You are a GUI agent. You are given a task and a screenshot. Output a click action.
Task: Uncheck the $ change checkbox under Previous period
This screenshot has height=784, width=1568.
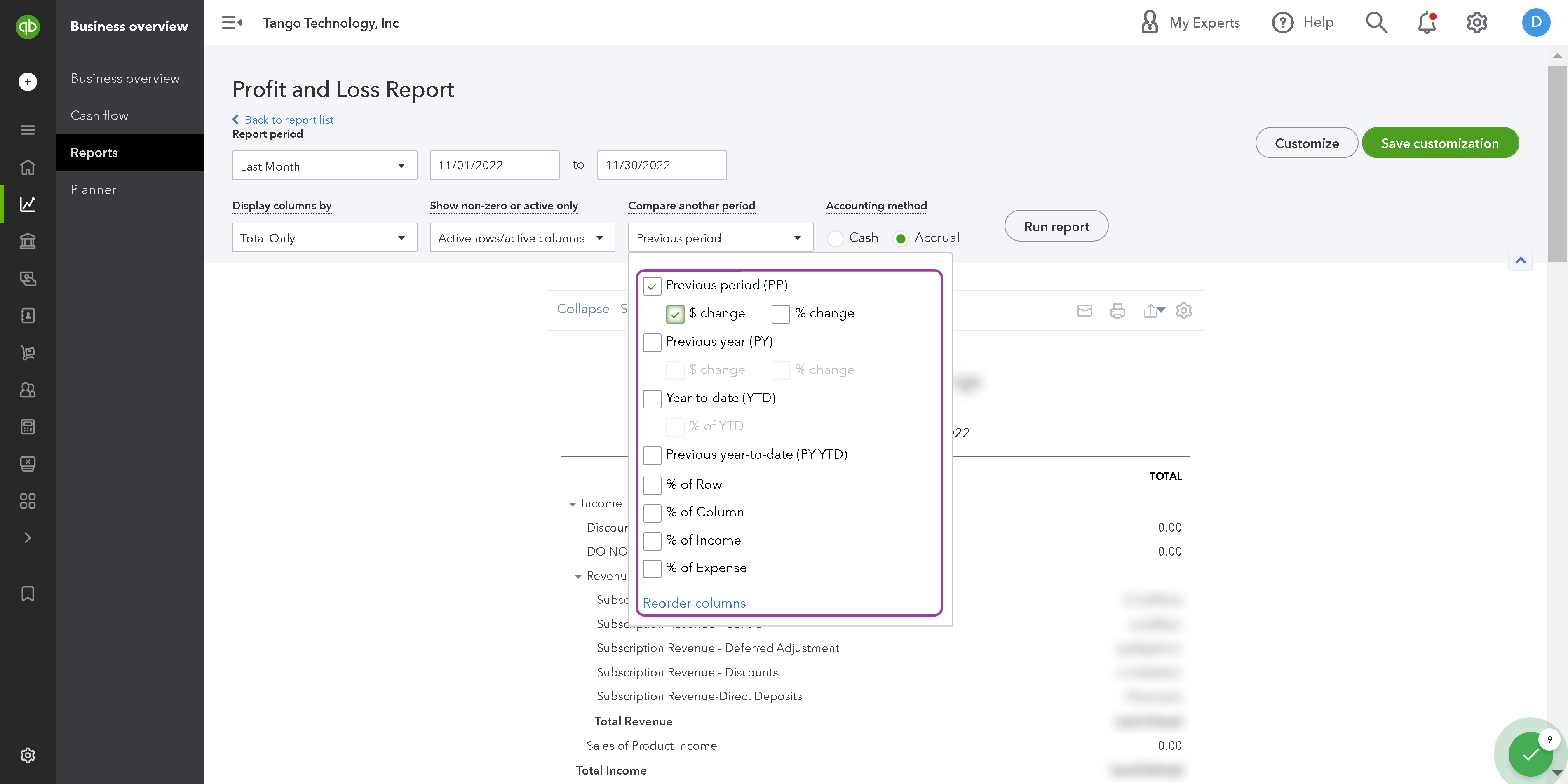pos(675,314)
